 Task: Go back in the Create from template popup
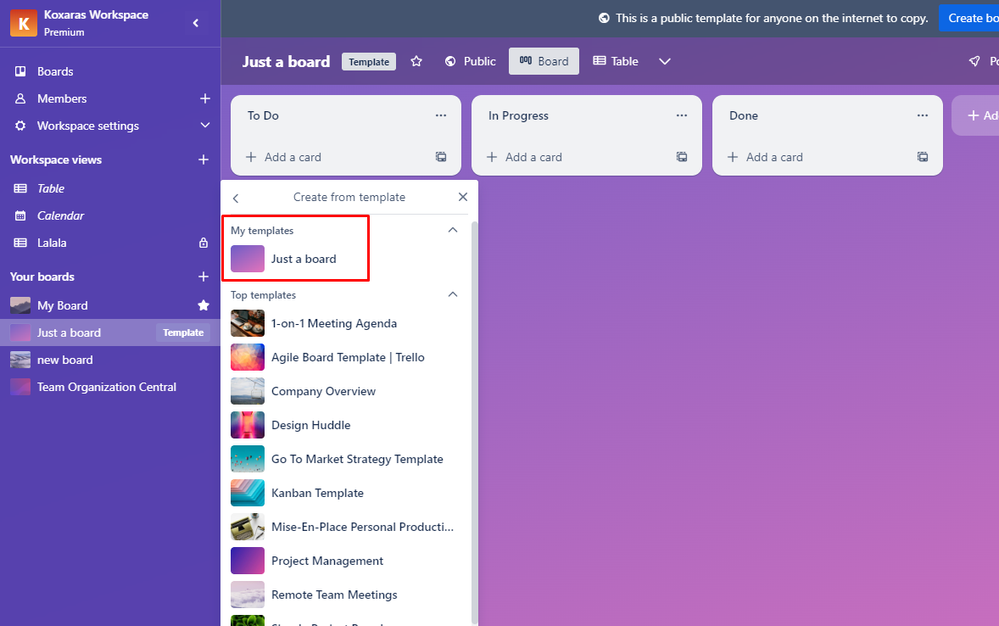pos(236,198)
